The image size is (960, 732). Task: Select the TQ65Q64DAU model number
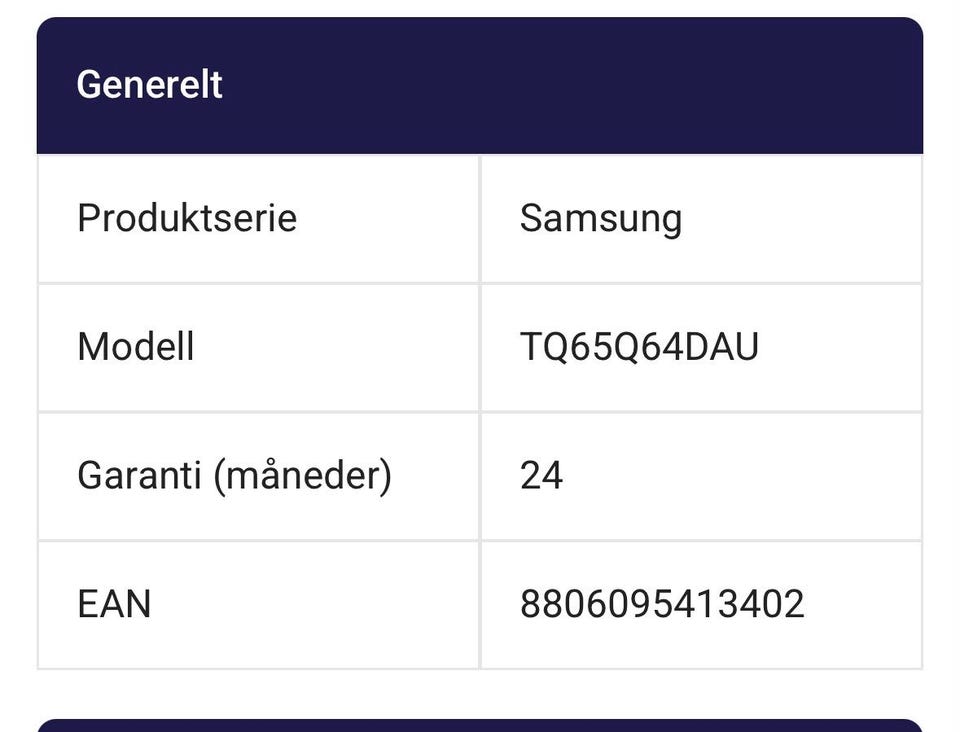click(639, 347)
